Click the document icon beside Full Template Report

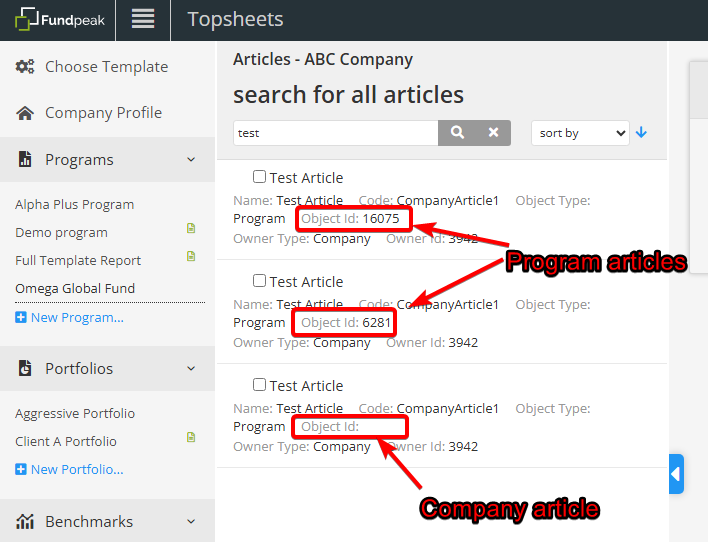[191, 257]
